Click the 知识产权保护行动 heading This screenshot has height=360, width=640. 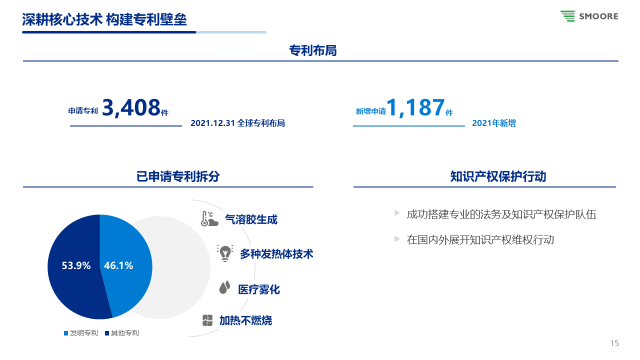(x=498, y=176)
